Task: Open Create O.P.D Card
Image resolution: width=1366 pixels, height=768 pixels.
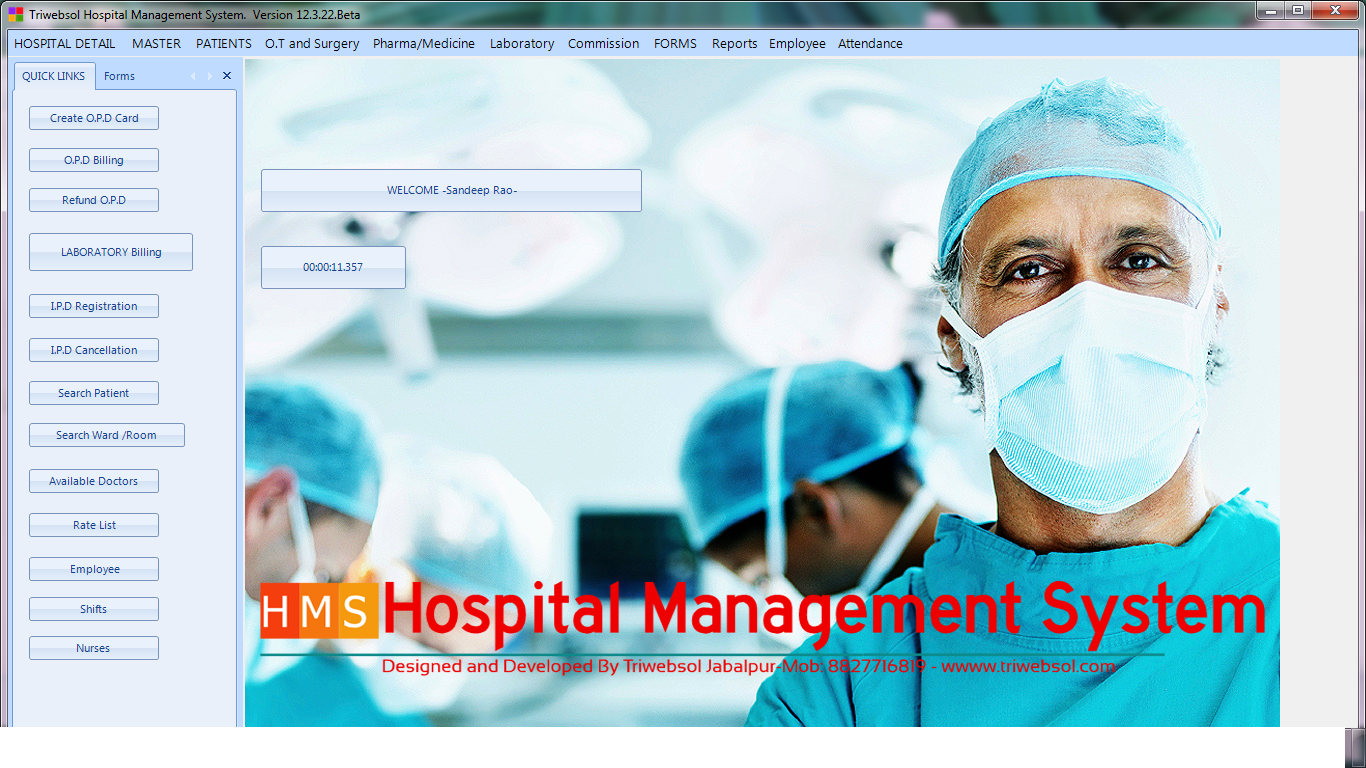Action: [x=93, y=117]
